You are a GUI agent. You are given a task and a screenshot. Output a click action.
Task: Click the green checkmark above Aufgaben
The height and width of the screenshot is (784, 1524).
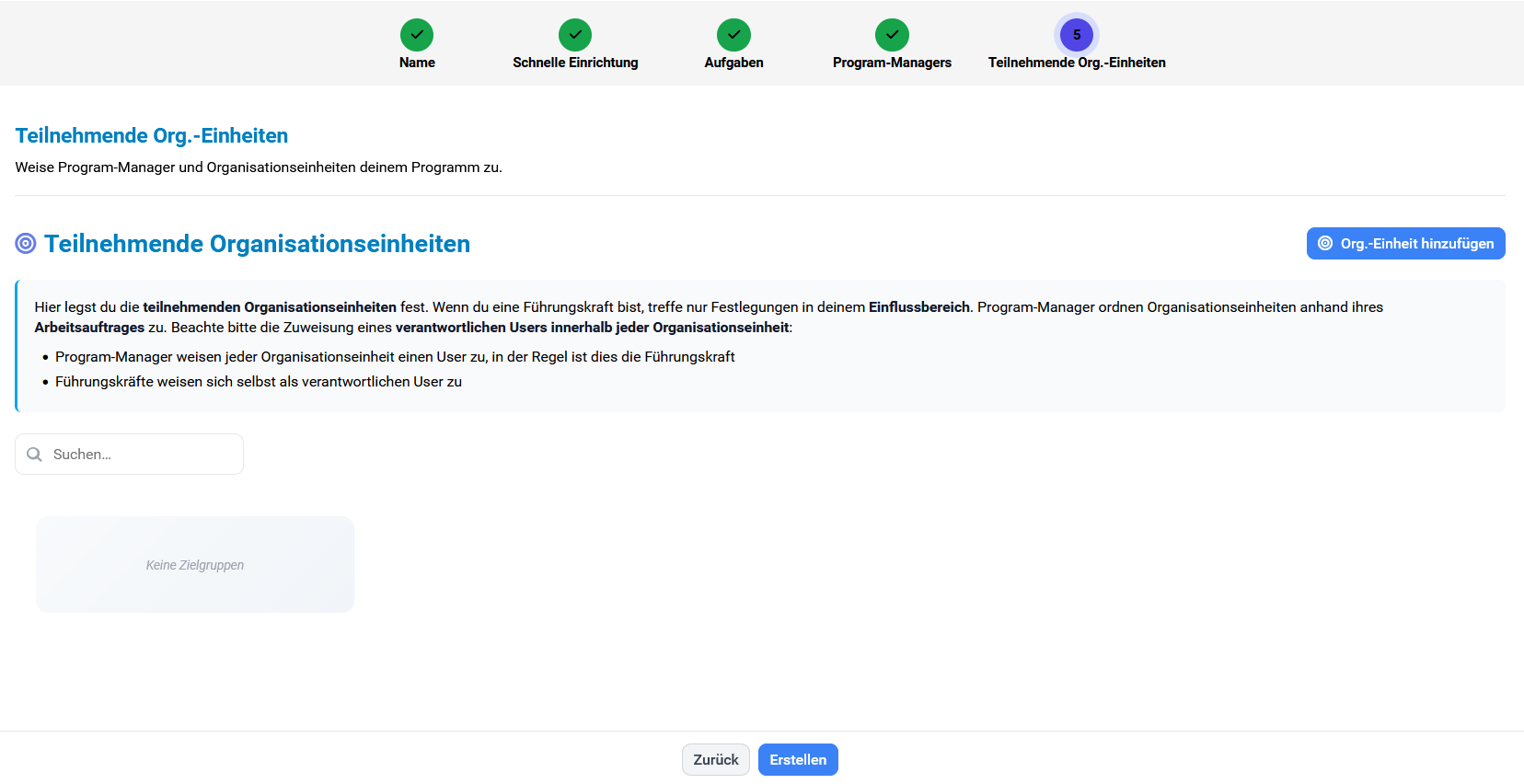coord(733,35)
